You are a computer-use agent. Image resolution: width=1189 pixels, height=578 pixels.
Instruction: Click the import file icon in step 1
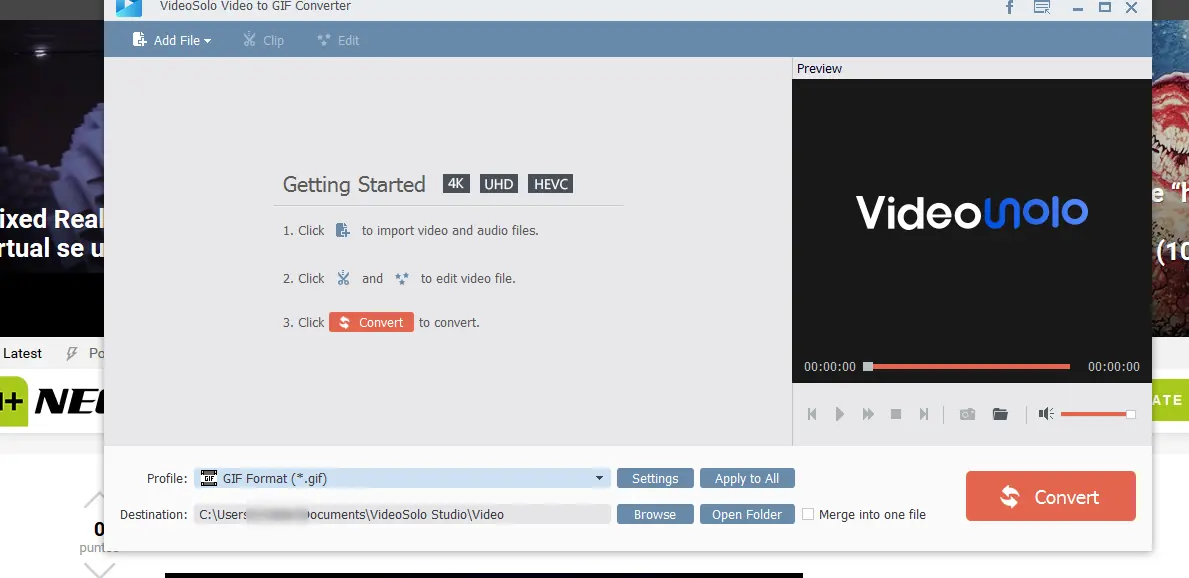(x=343, y=230)
